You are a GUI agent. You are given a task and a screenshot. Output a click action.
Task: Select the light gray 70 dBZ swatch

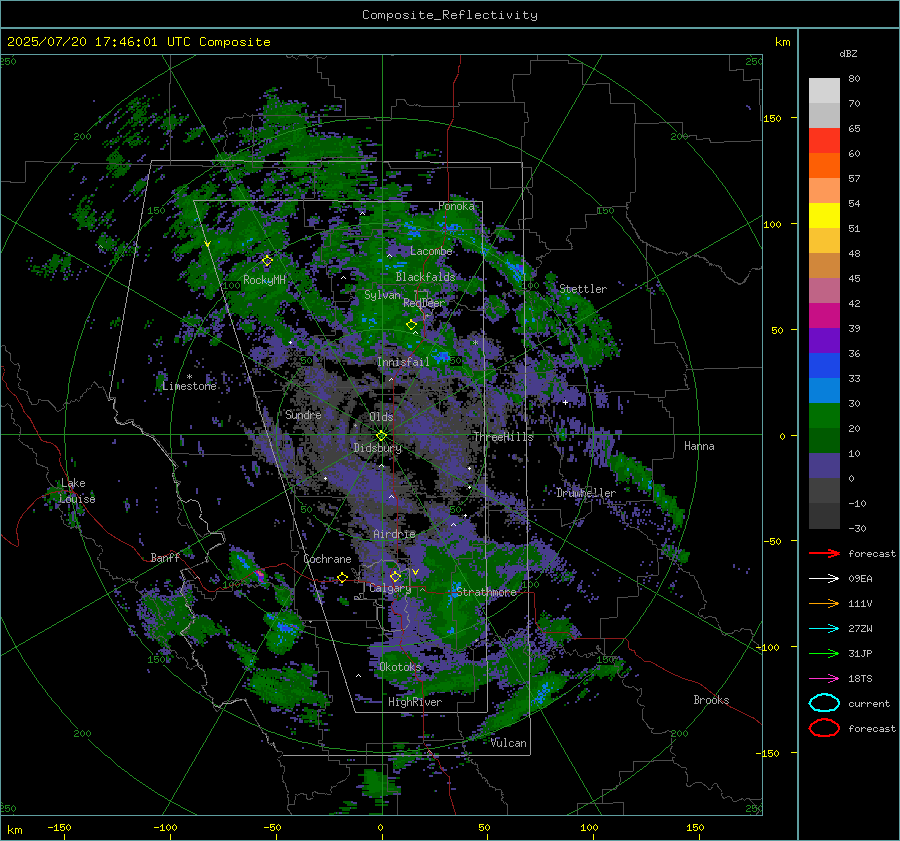(824, 91)
